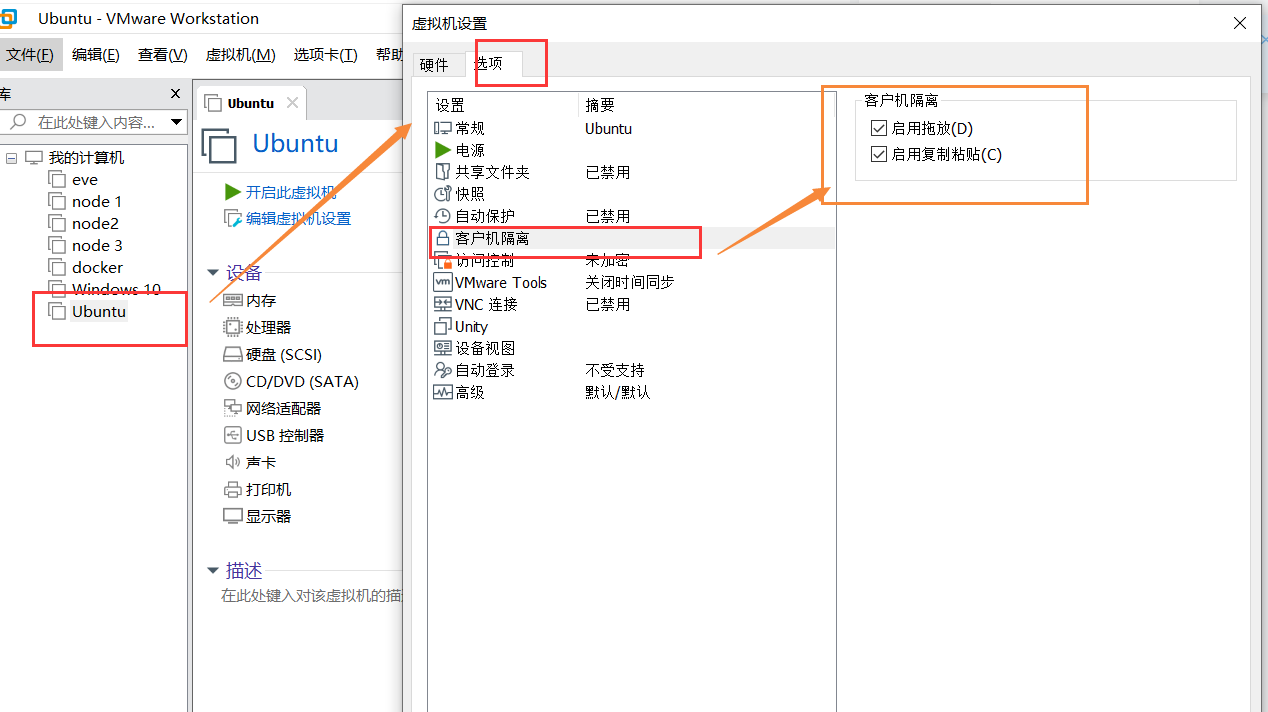Open the 文件(F) menu
The height and width of the screenshot is (712, 1268).
(30, 55)
